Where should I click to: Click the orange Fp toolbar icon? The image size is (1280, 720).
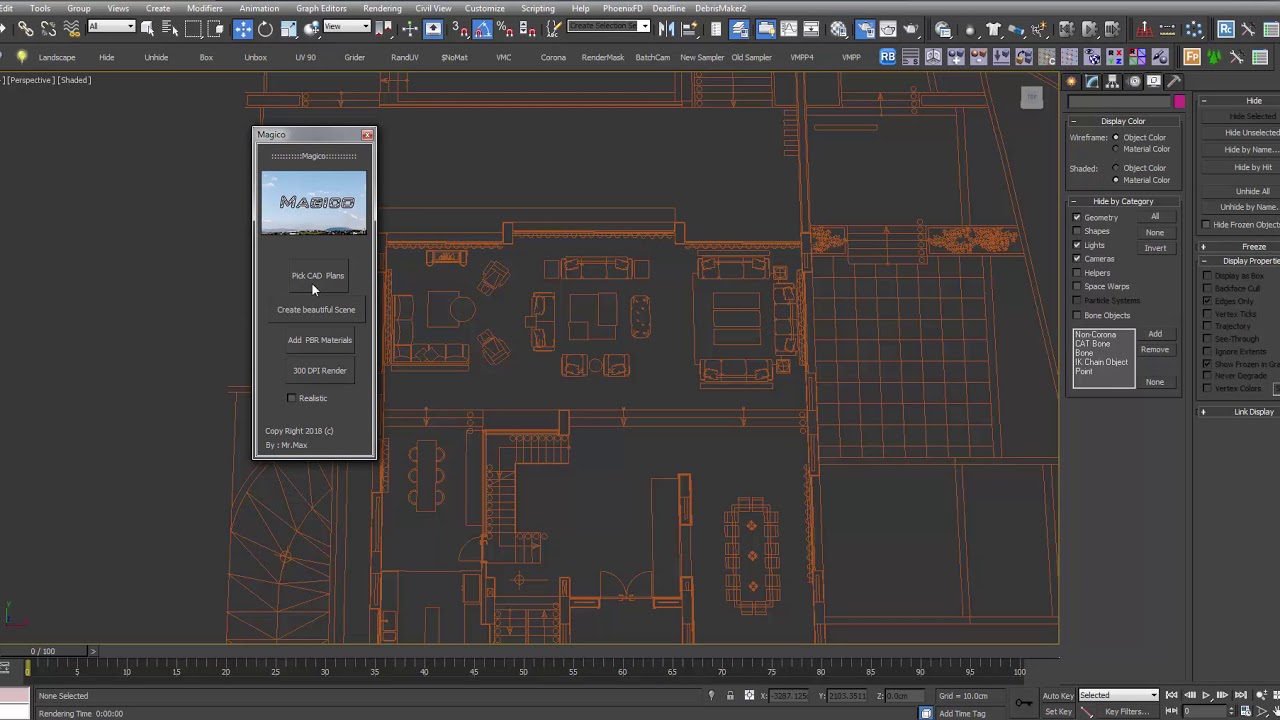(x=1192, y=57)
